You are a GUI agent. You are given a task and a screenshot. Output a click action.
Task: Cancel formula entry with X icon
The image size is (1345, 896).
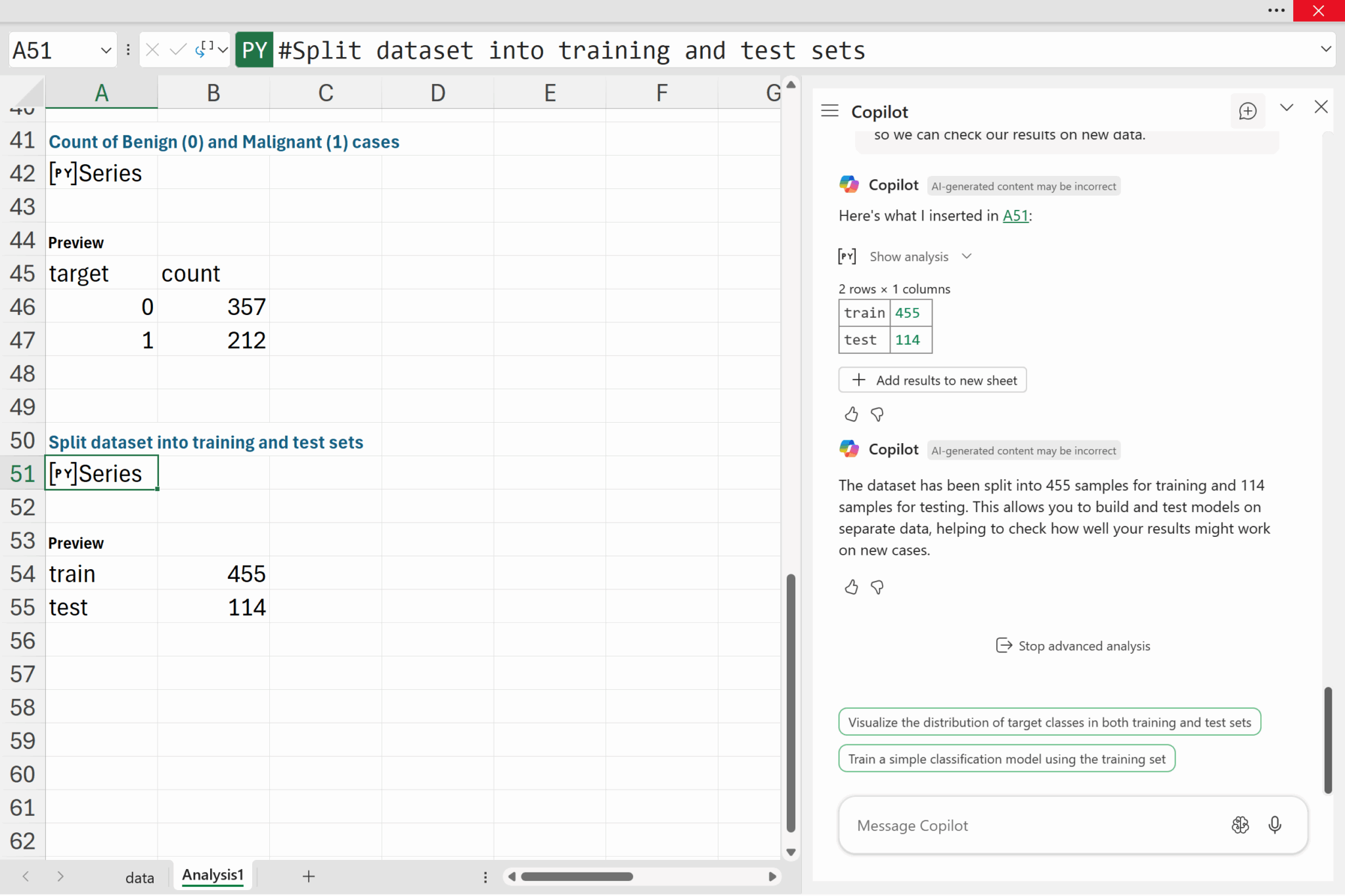pos(152,50)
